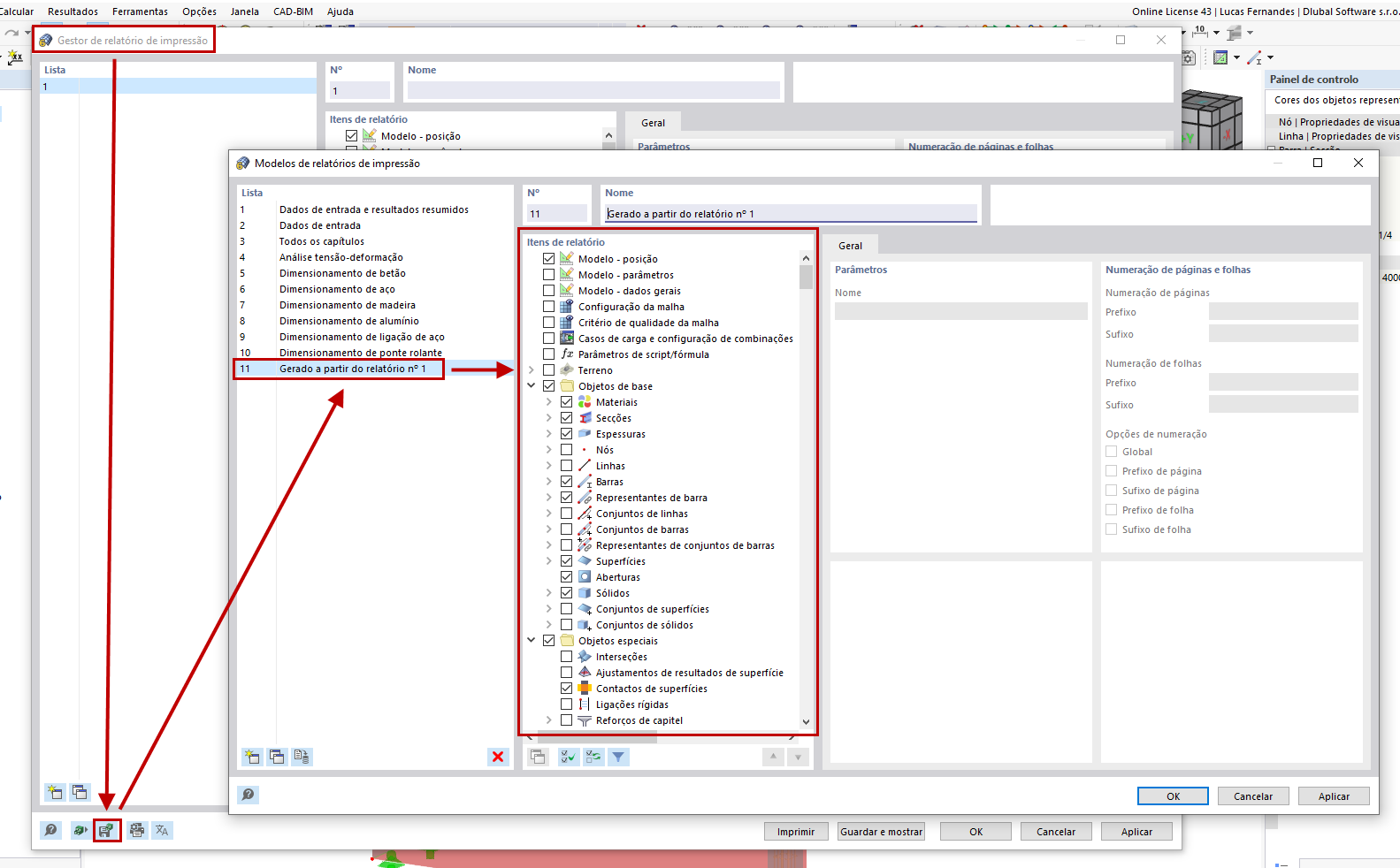The width and height of the screenshot is (1400, 868).
Task: Delete selected template with red X icon
Action: (498, 757)
